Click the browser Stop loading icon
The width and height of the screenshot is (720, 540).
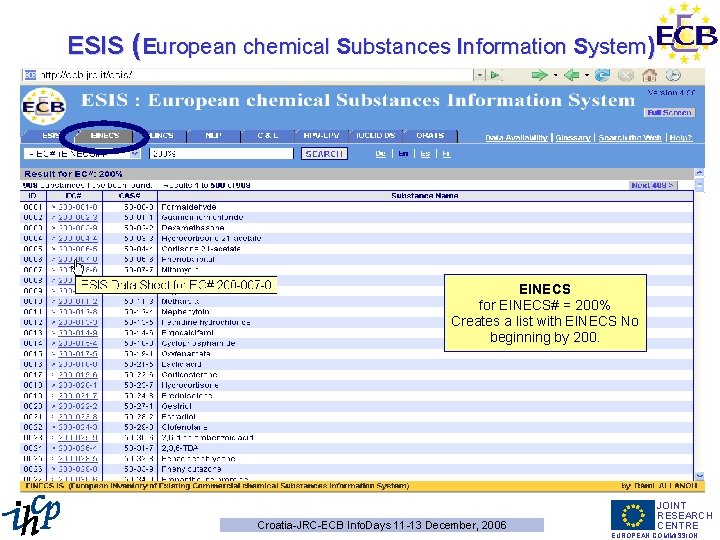(x=625, y=75)
